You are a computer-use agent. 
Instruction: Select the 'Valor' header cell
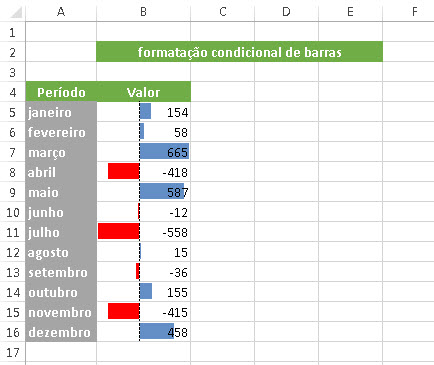tap(143, 92)
